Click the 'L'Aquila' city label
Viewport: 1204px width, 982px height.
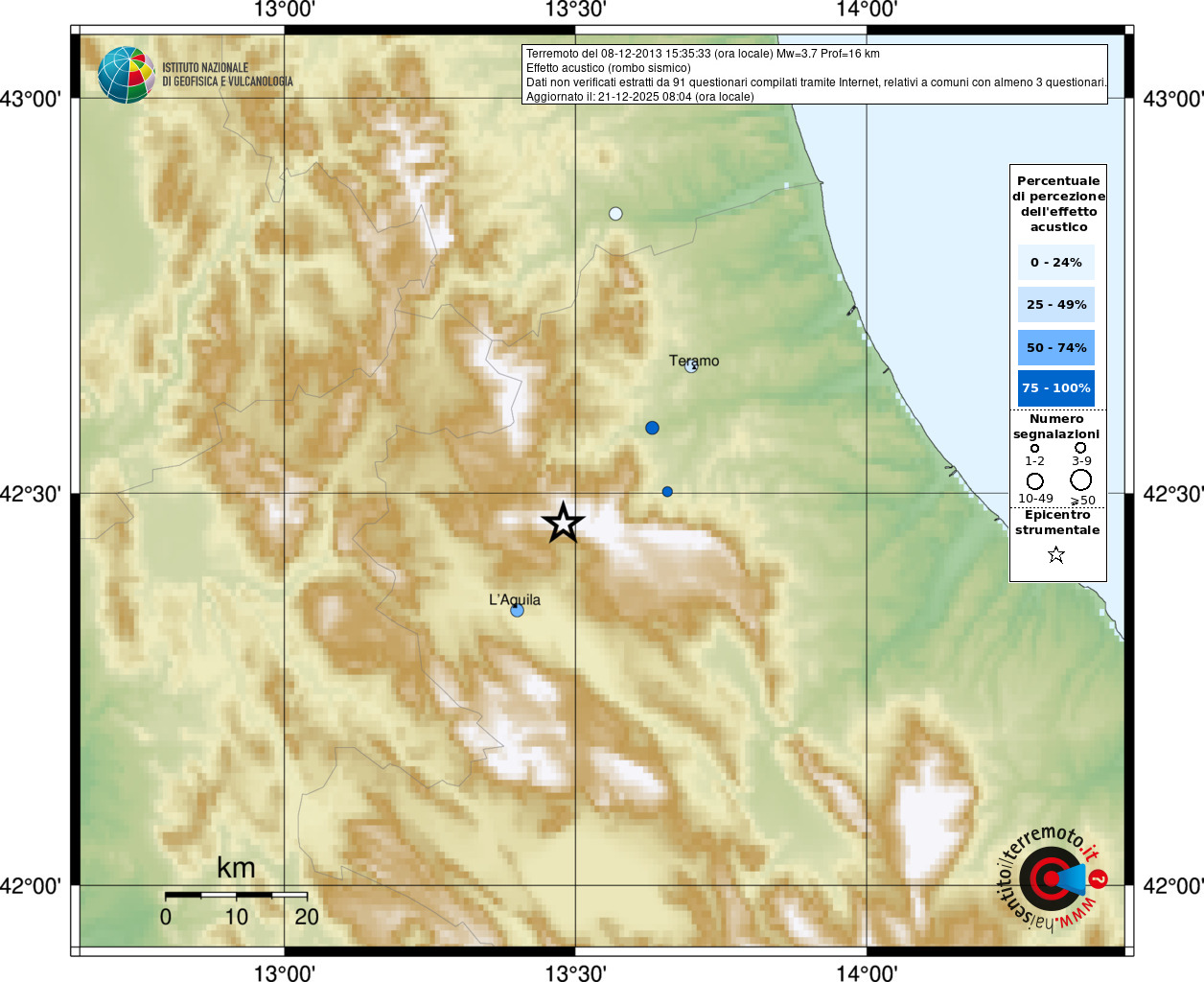tap(515, 599)
